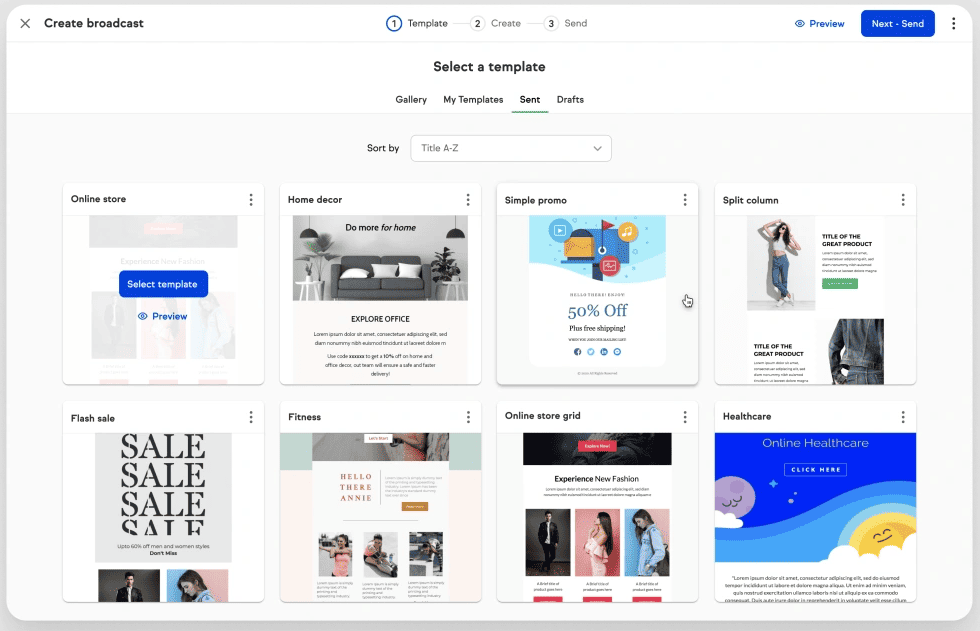The width and height of the screenshot is (980, 631).
Task: Open options menu on Fitness template
Action: coord(468,417)
